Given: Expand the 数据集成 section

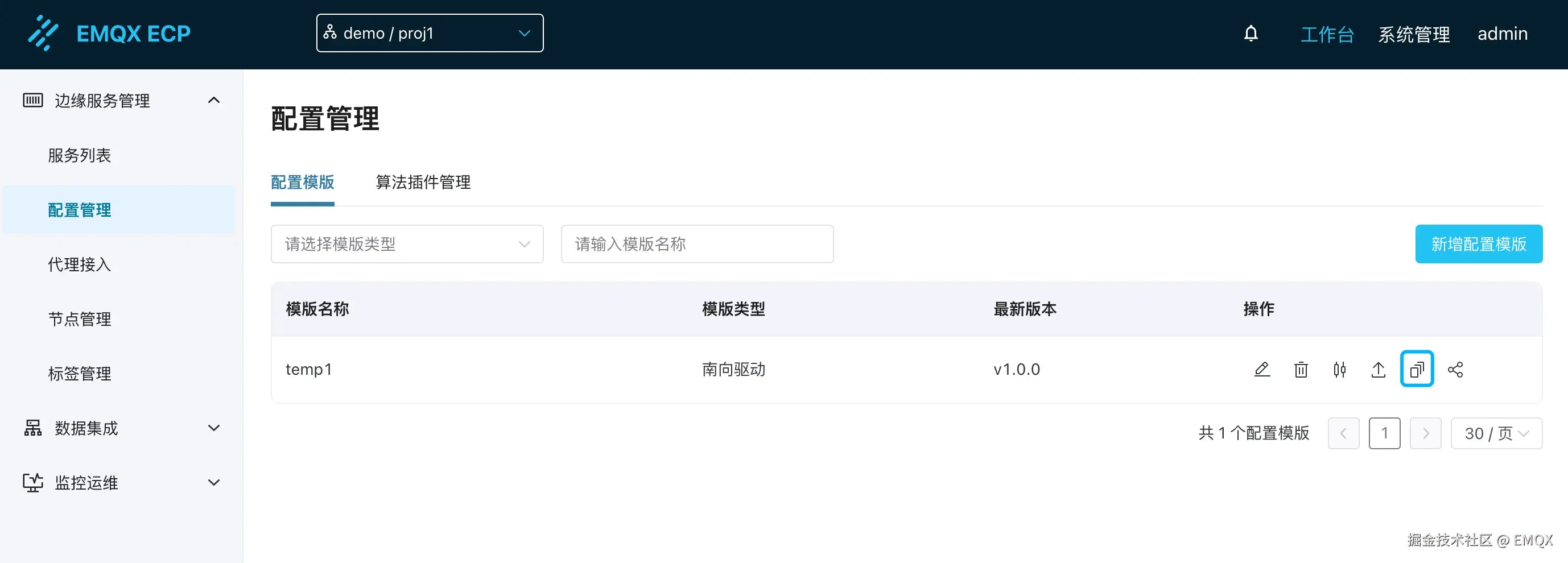Looking at the screenshot, I should click(213, 428).
